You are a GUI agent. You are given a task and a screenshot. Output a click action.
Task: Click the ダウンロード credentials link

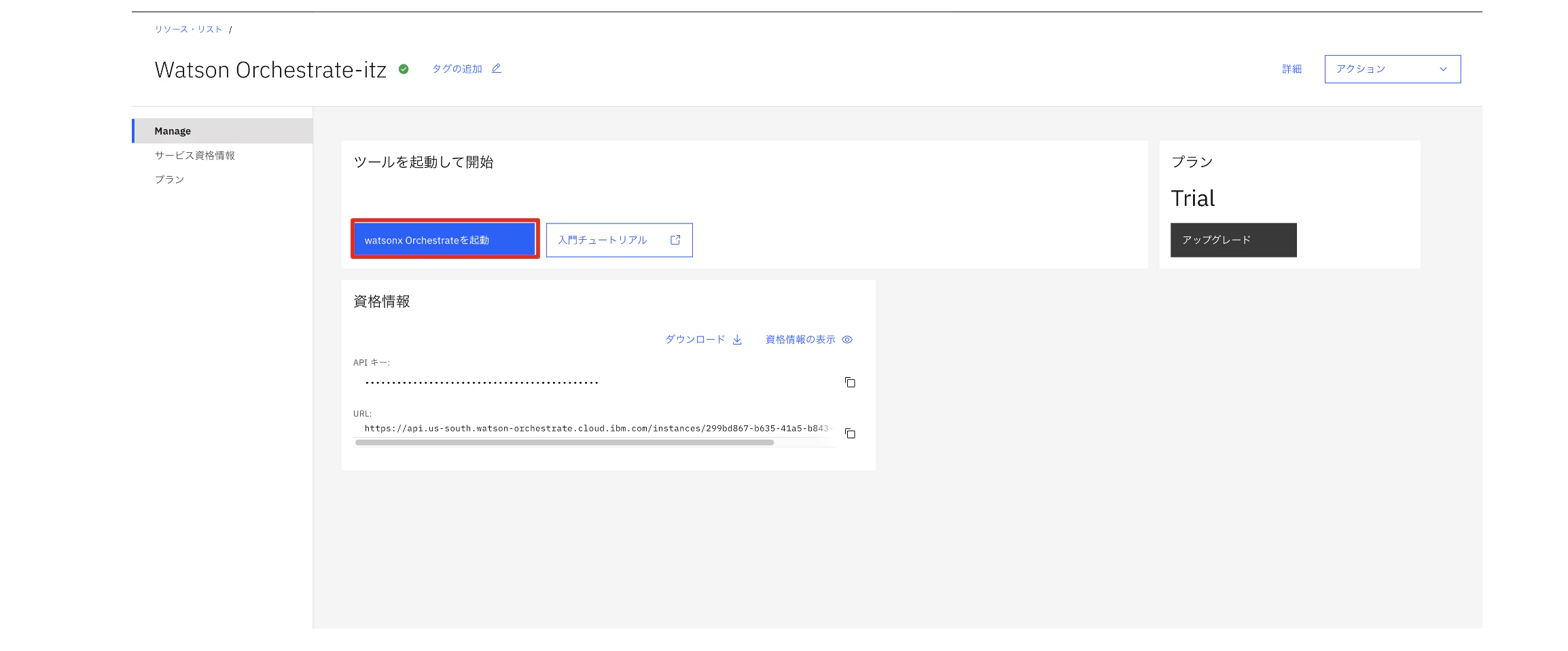tap(703, 339)
